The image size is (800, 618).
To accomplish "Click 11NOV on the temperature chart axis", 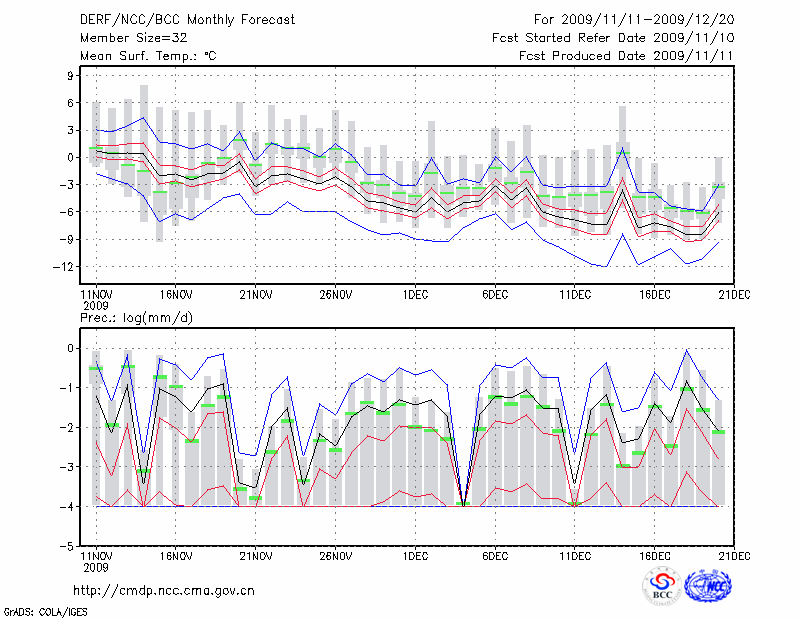I will (x=95, y=295).
